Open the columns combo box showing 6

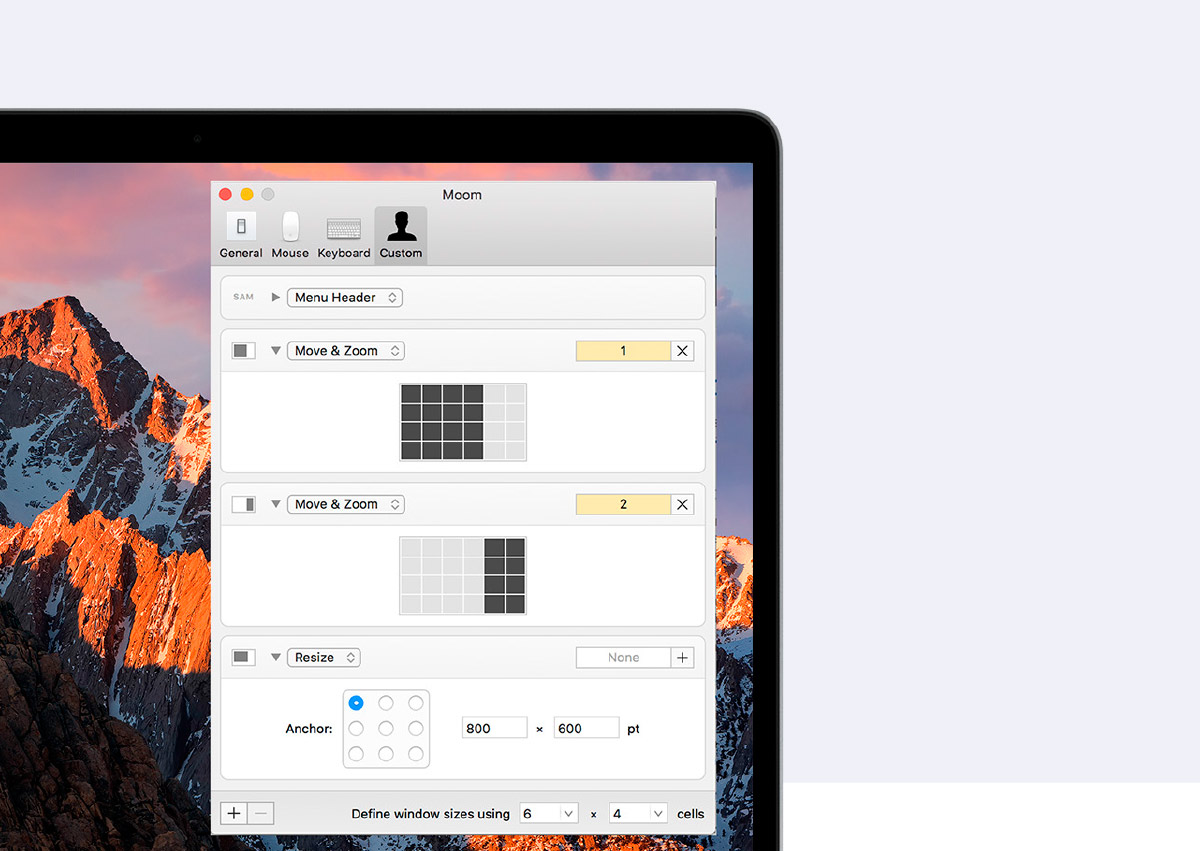549,813
